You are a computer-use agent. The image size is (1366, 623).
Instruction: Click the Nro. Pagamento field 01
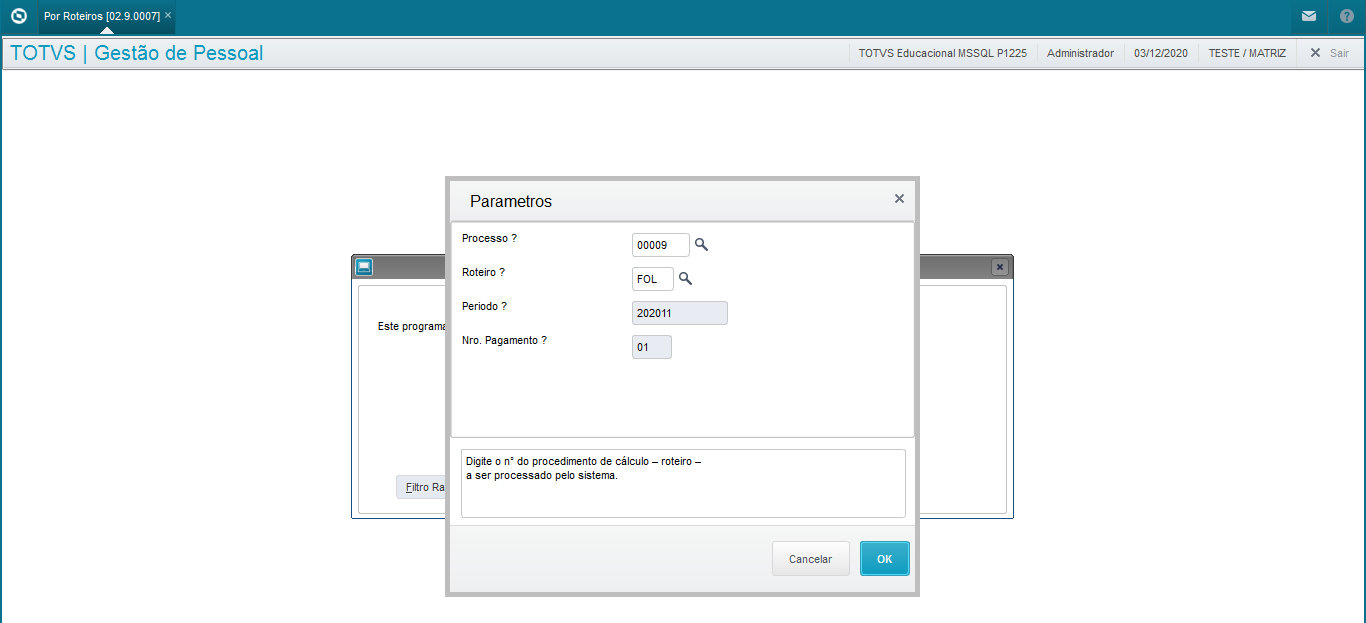[x=652, y=347]
